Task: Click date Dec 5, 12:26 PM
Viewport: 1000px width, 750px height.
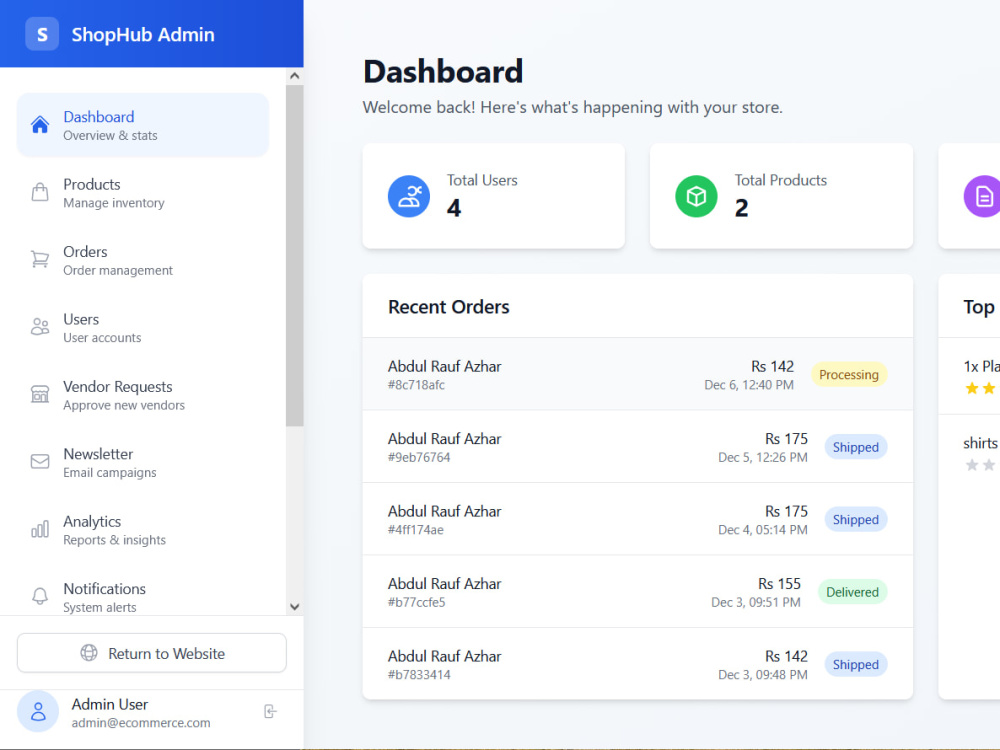Action: pyautogui.click(x=763, y=457)
